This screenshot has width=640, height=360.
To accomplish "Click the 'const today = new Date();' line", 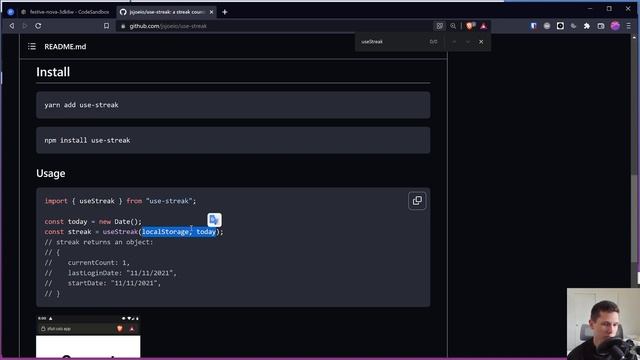I will tap(93, 222).
